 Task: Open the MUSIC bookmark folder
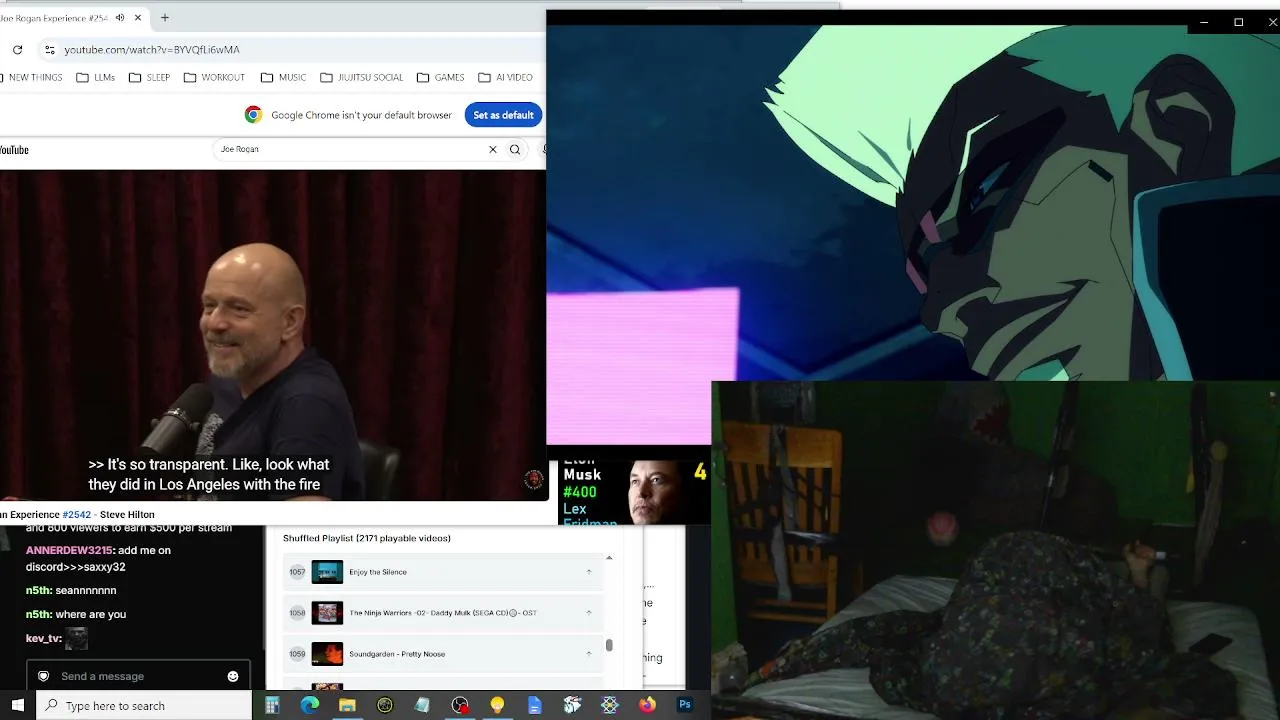(x=283, y=77)
